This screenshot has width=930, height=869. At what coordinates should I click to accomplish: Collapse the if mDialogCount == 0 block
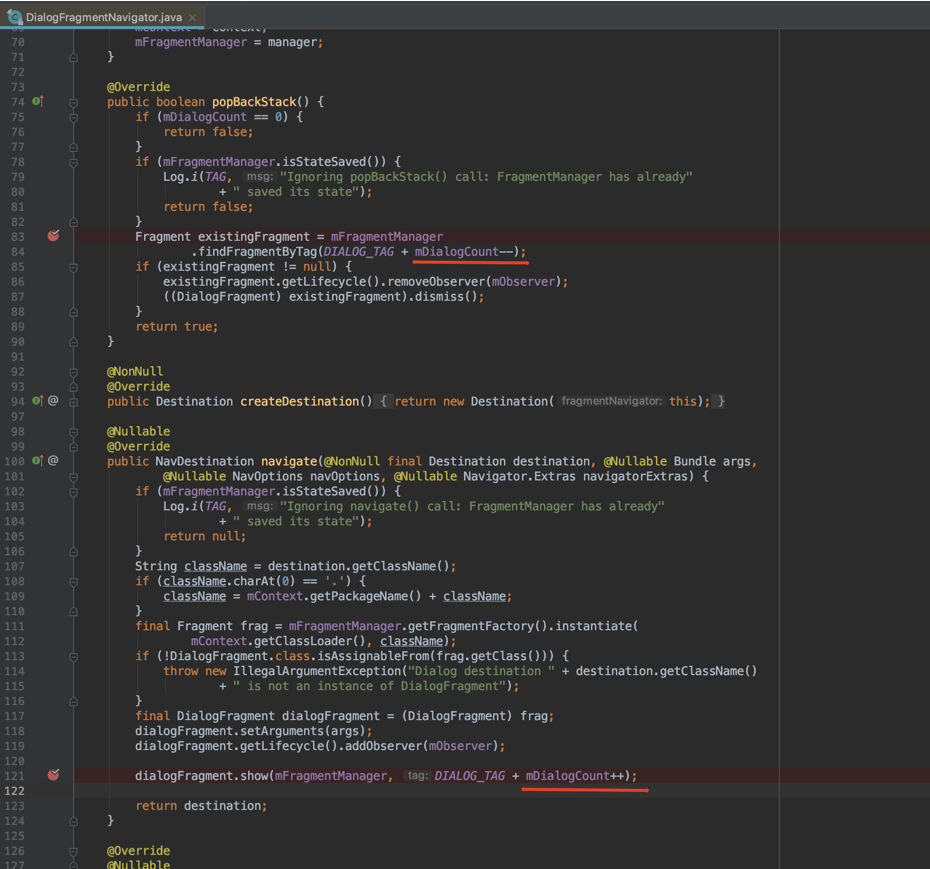click(74, 117)
